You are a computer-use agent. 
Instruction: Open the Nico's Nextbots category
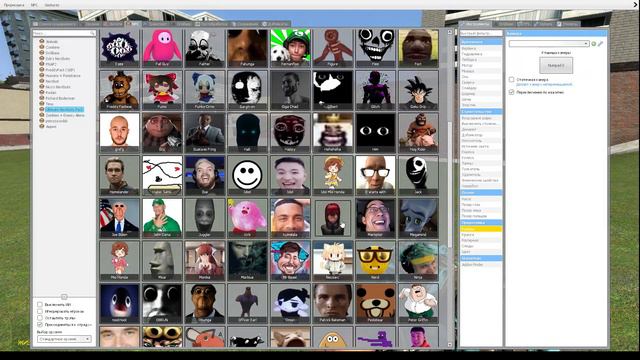click(x=58, y=87)
